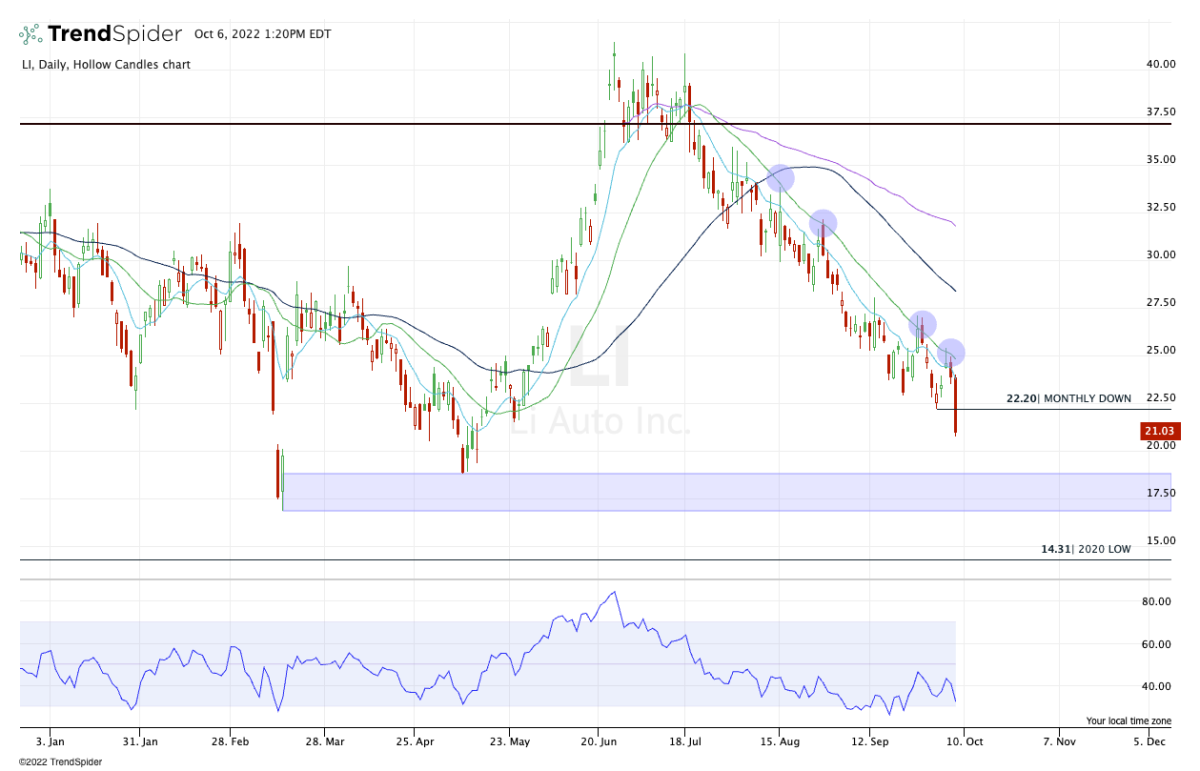
Task: Select the topmost highlighted circle near 34
Action: [x=780, y=179]
